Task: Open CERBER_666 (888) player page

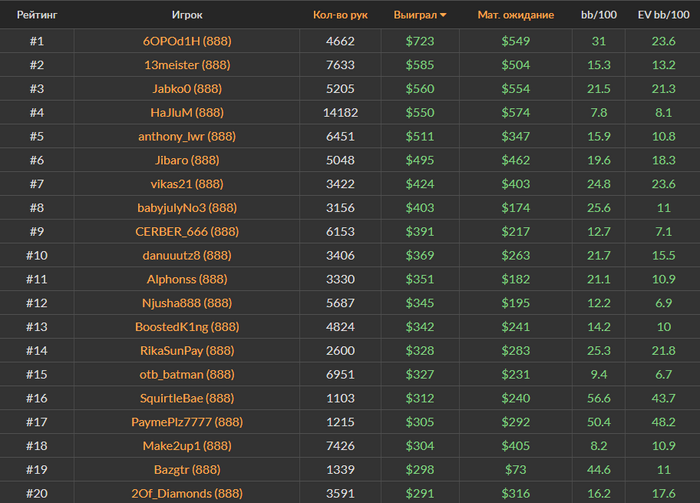Action: click(x=186, y=232)
